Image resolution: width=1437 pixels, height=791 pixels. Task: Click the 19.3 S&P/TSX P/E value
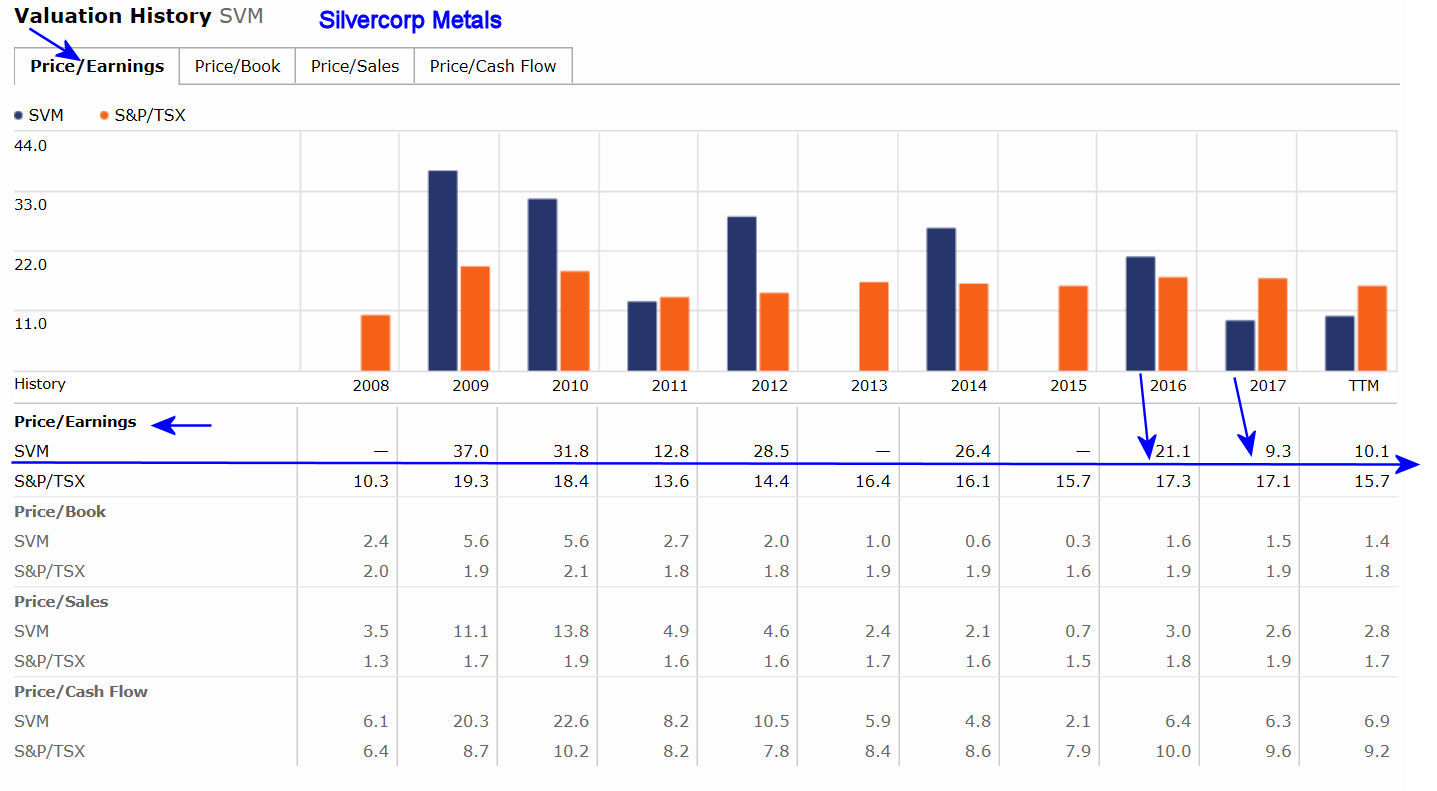(x=472, y=482)
